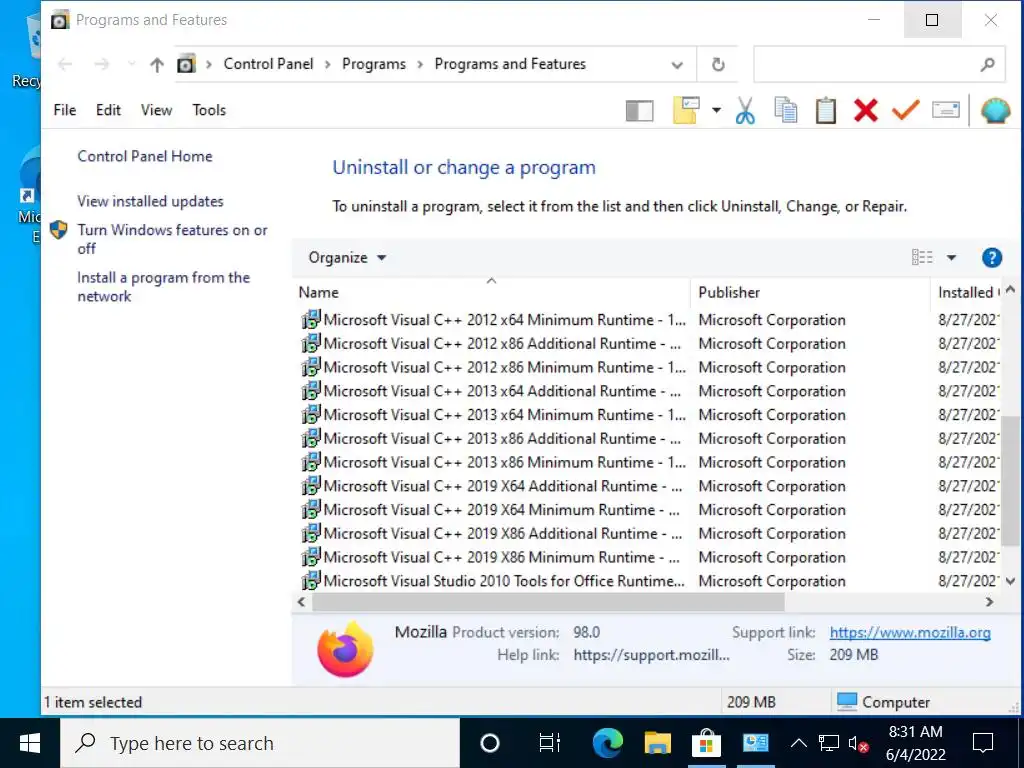The height and width of the screenshot is (768, 1024).
Task: Open File Explorer from taskbar
Action: (x=658, y=743)
